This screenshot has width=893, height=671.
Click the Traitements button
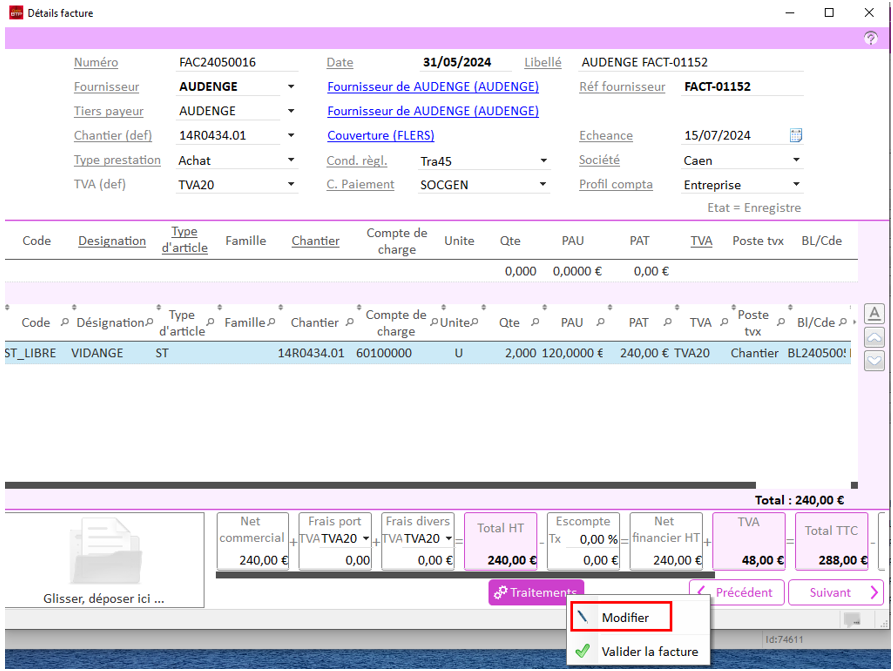pos(535,593)
